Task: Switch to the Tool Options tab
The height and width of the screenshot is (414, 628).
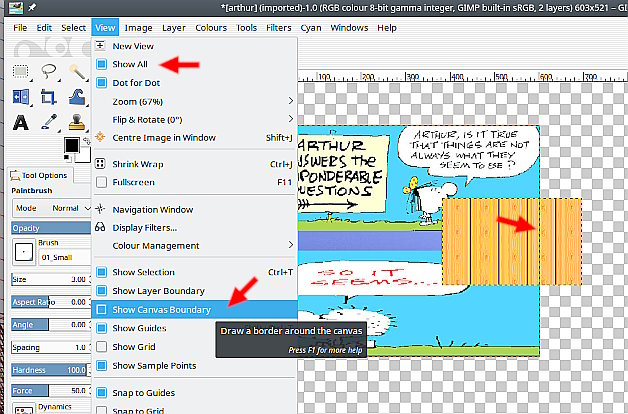Action: point(39,175)
